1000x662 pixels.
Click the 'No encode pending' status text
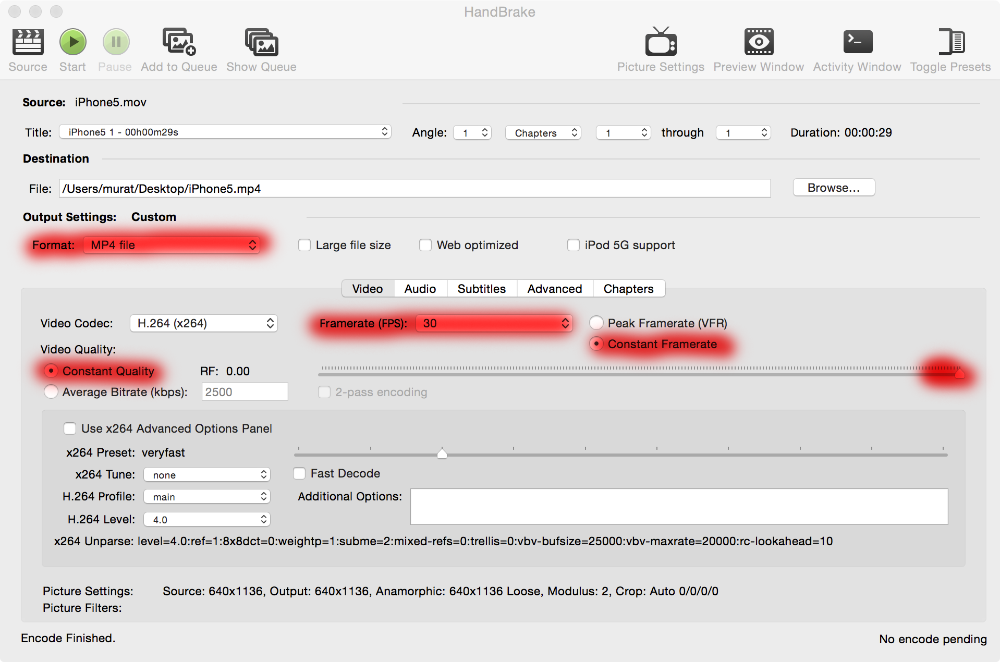pos(932,639)
